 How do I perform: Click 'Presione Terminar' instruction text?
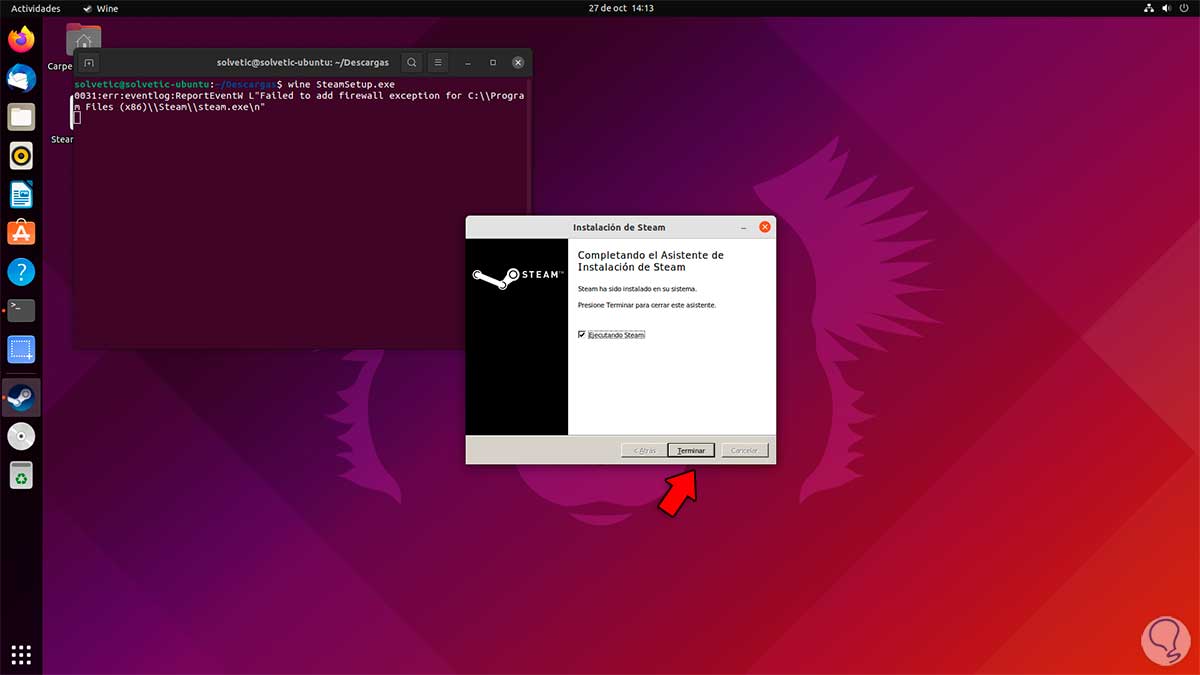[647, 305]
